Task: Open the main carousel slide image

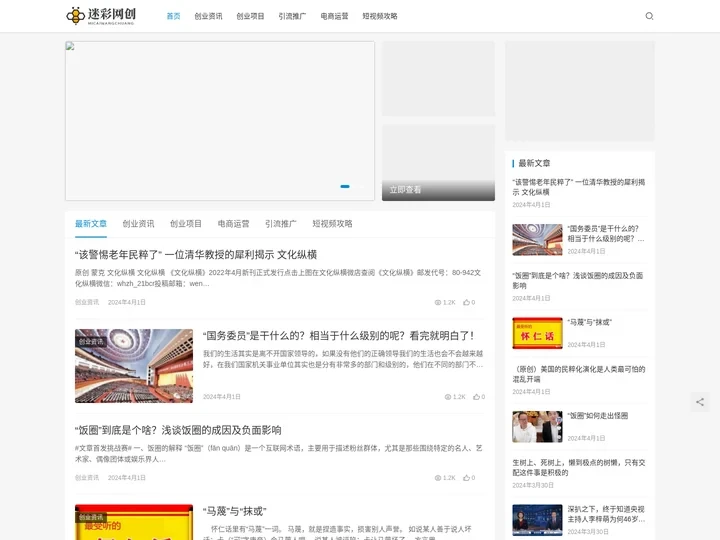Action: click(220, 121)
